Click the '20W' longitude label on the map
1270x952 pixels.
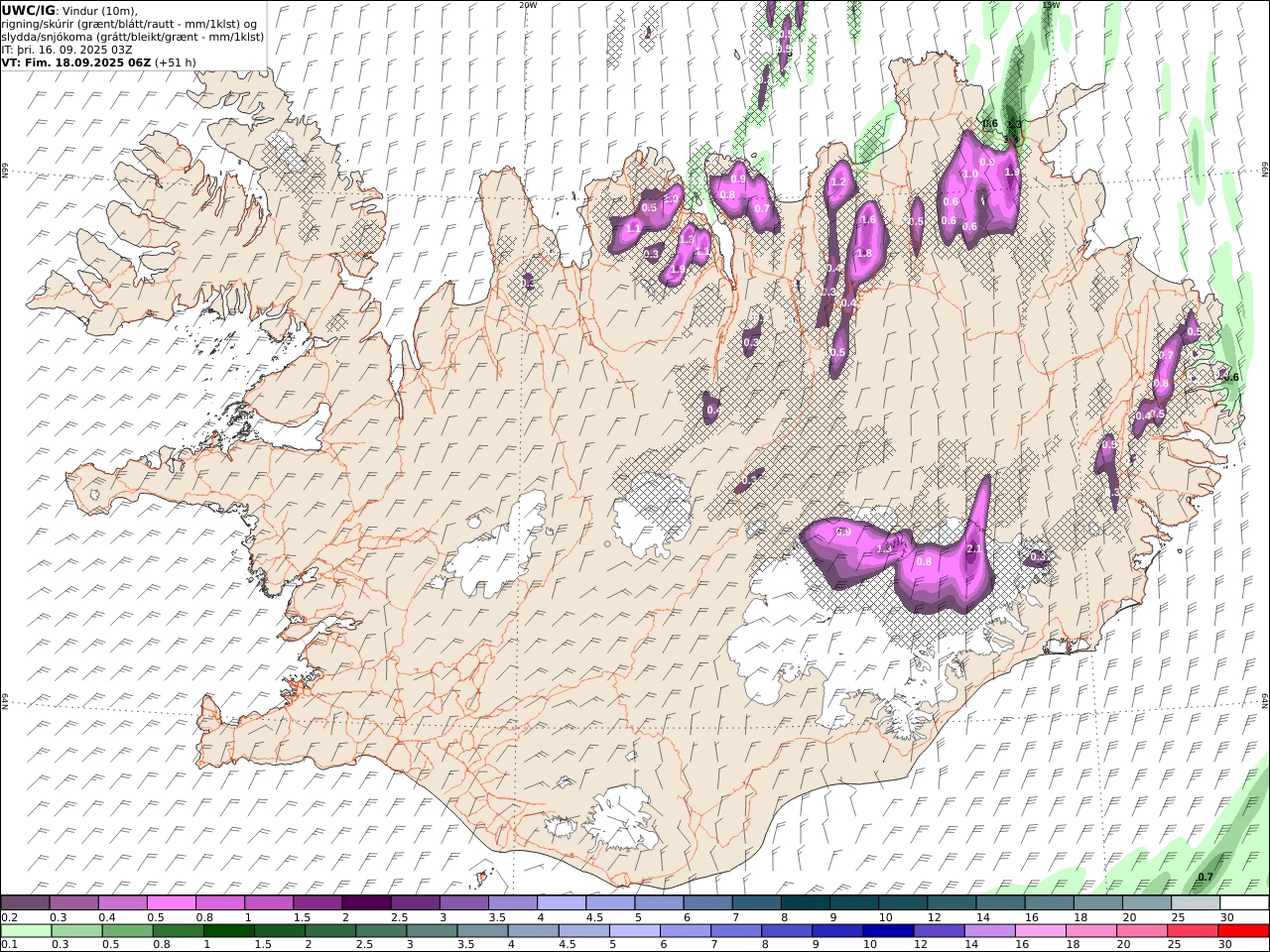coord(528,5)
